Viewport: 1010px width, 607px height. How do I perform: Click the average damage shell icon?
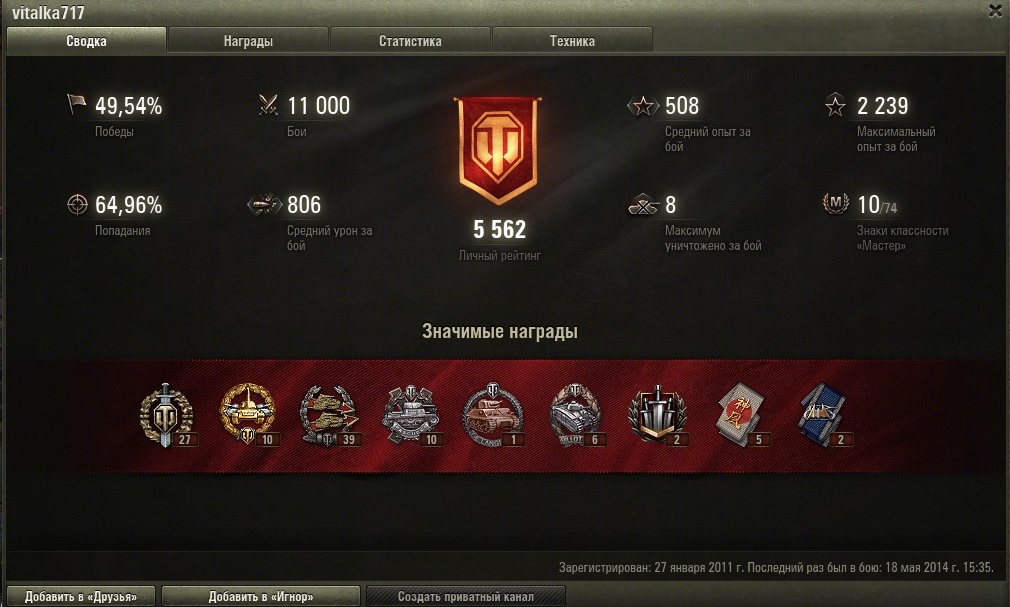coord(265,204)
